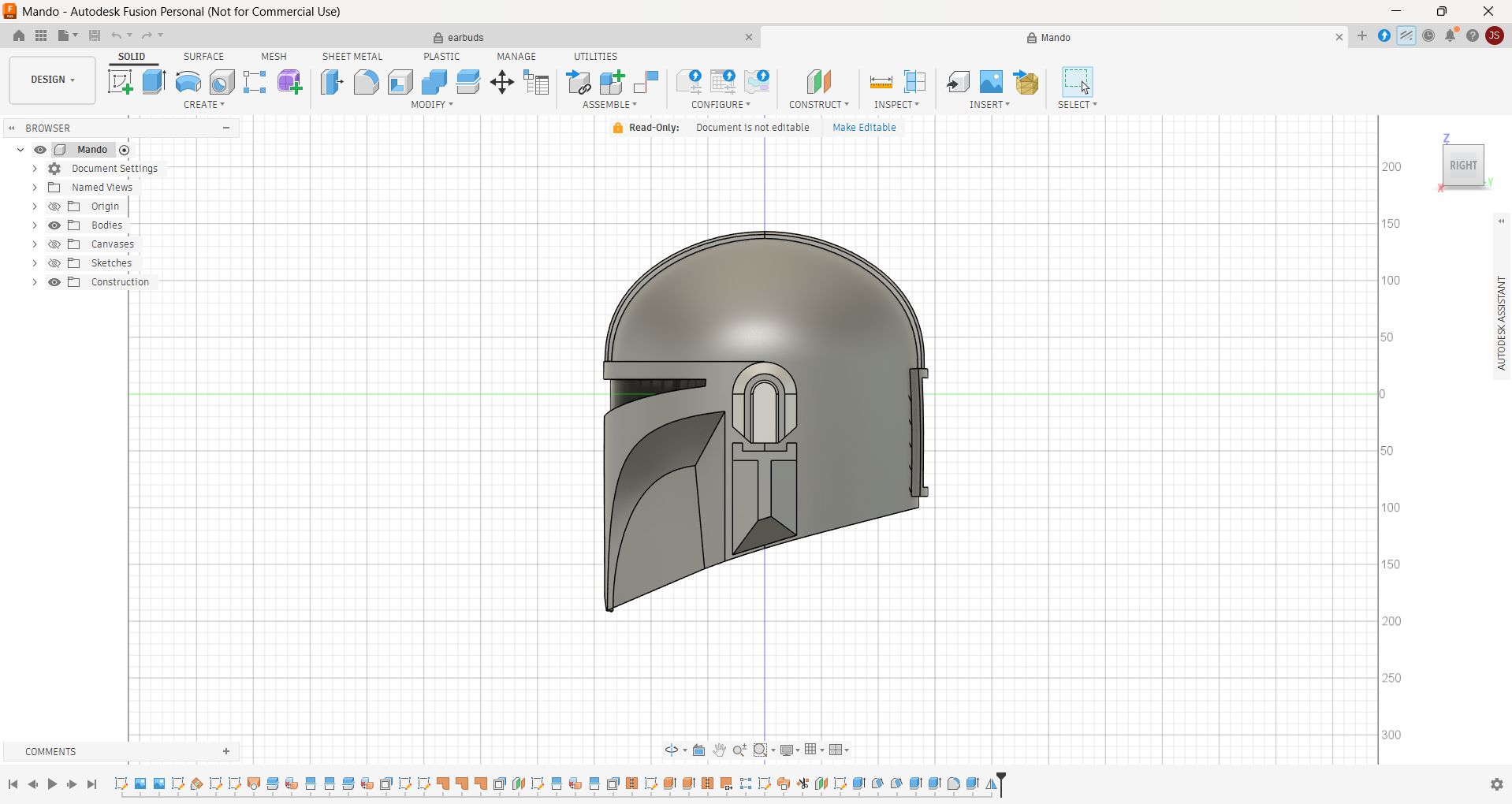Hide the Bodies folder

[54, 225]
